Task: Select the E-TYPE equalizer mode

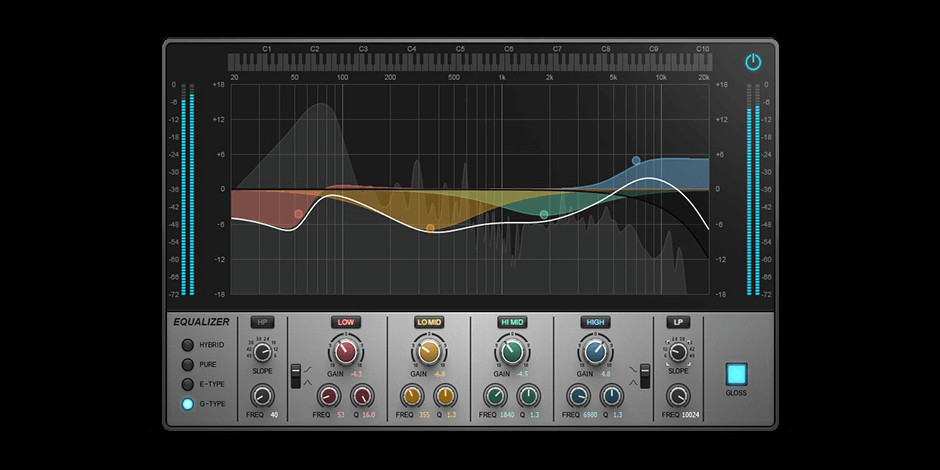Action: 187,385
